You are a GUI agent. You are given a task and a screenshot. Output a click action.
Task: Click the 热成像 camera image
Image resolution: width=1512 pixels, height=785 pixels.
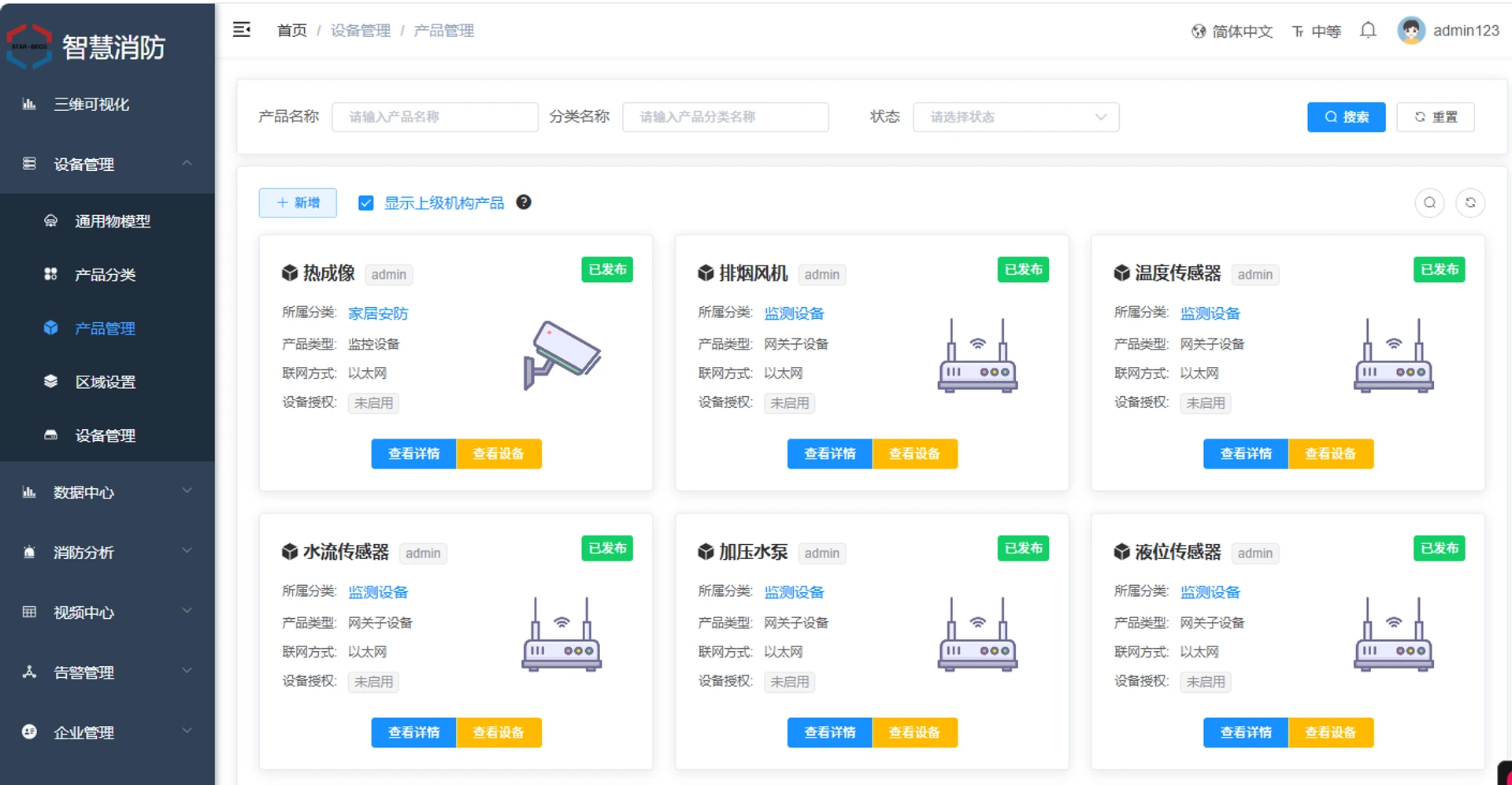(562, 354)
